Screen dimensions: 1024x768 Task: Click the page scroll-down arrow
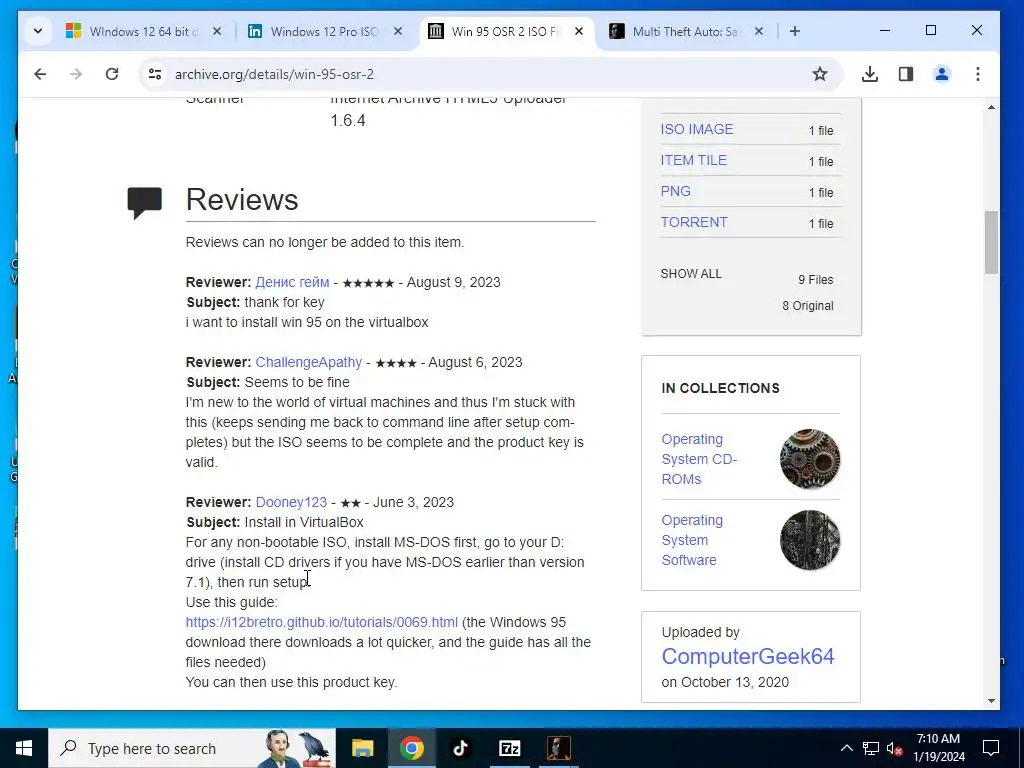click(x=991, y=701)
